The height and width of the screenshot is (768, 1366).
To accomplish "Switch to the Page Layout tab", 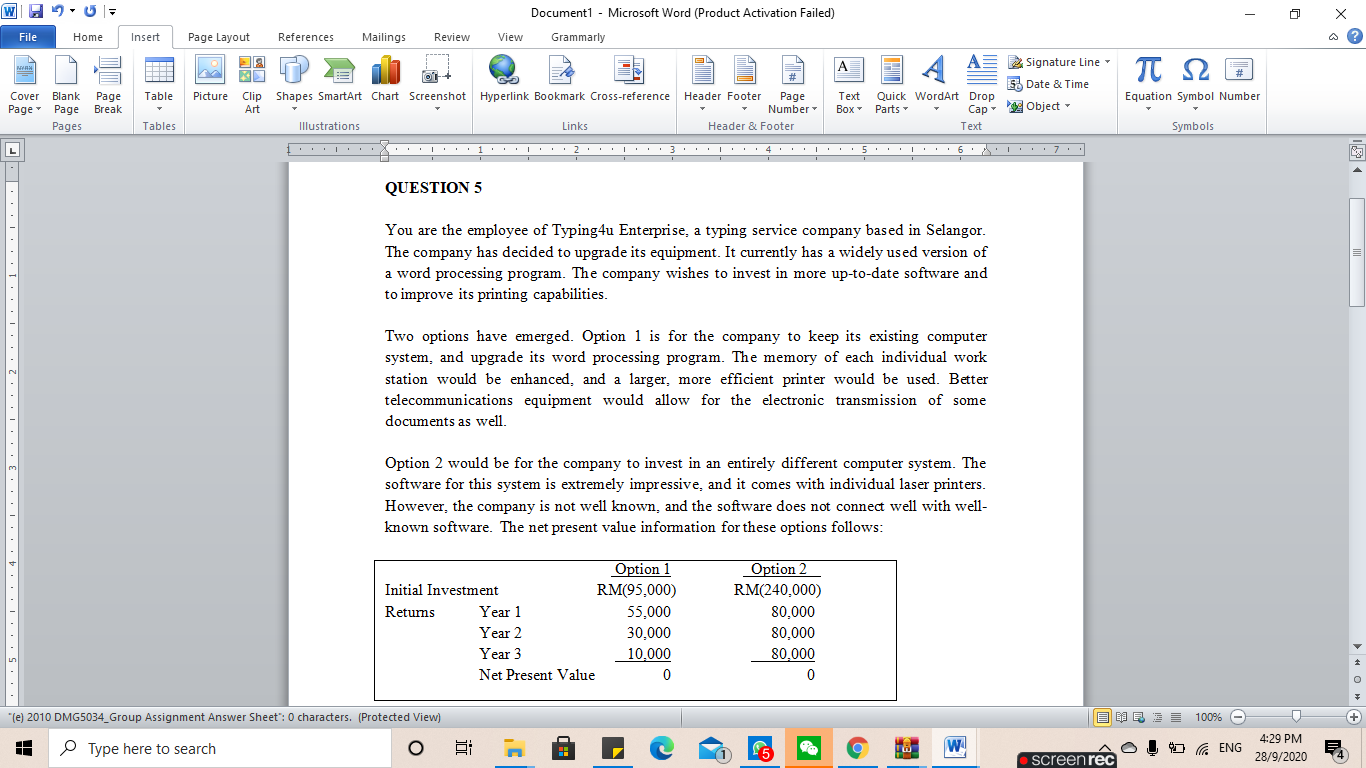I will point(218,37).
